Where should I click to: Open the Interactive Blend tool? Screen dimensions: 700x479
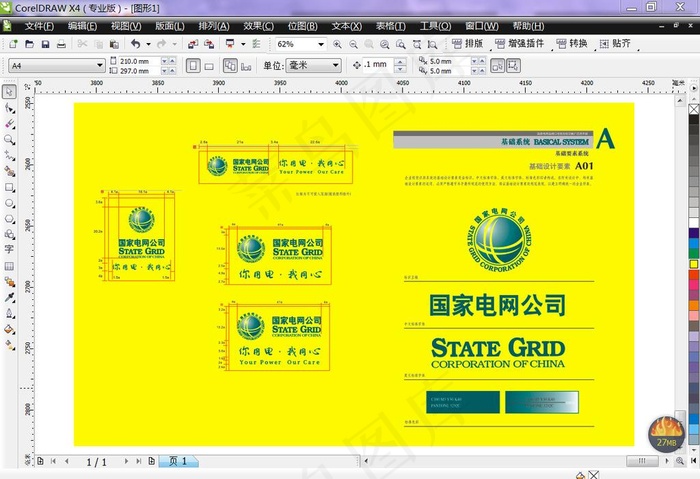[9, 282]
